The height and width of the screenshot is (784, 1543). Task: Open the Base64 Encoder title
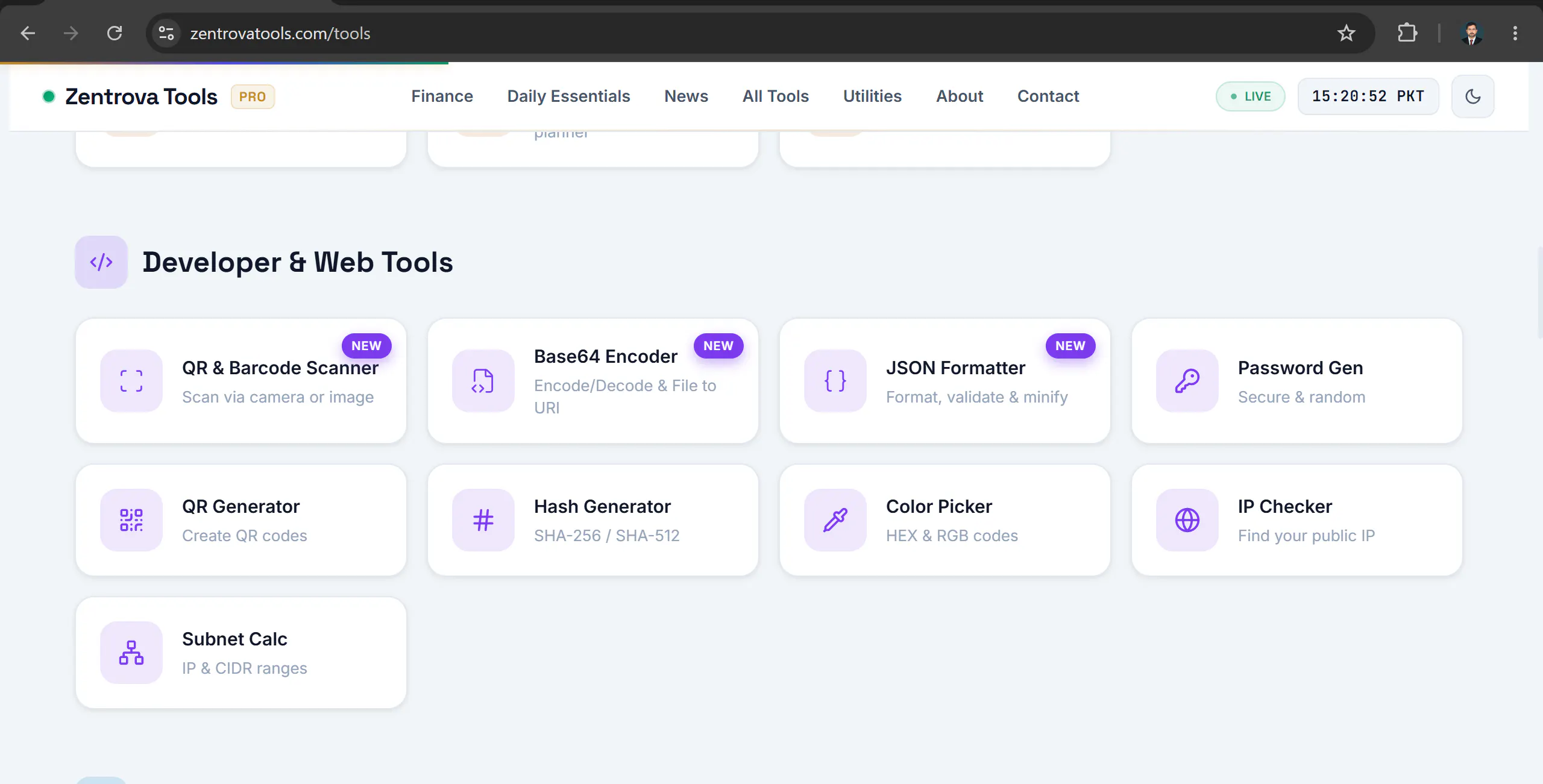tap(605, 357)
